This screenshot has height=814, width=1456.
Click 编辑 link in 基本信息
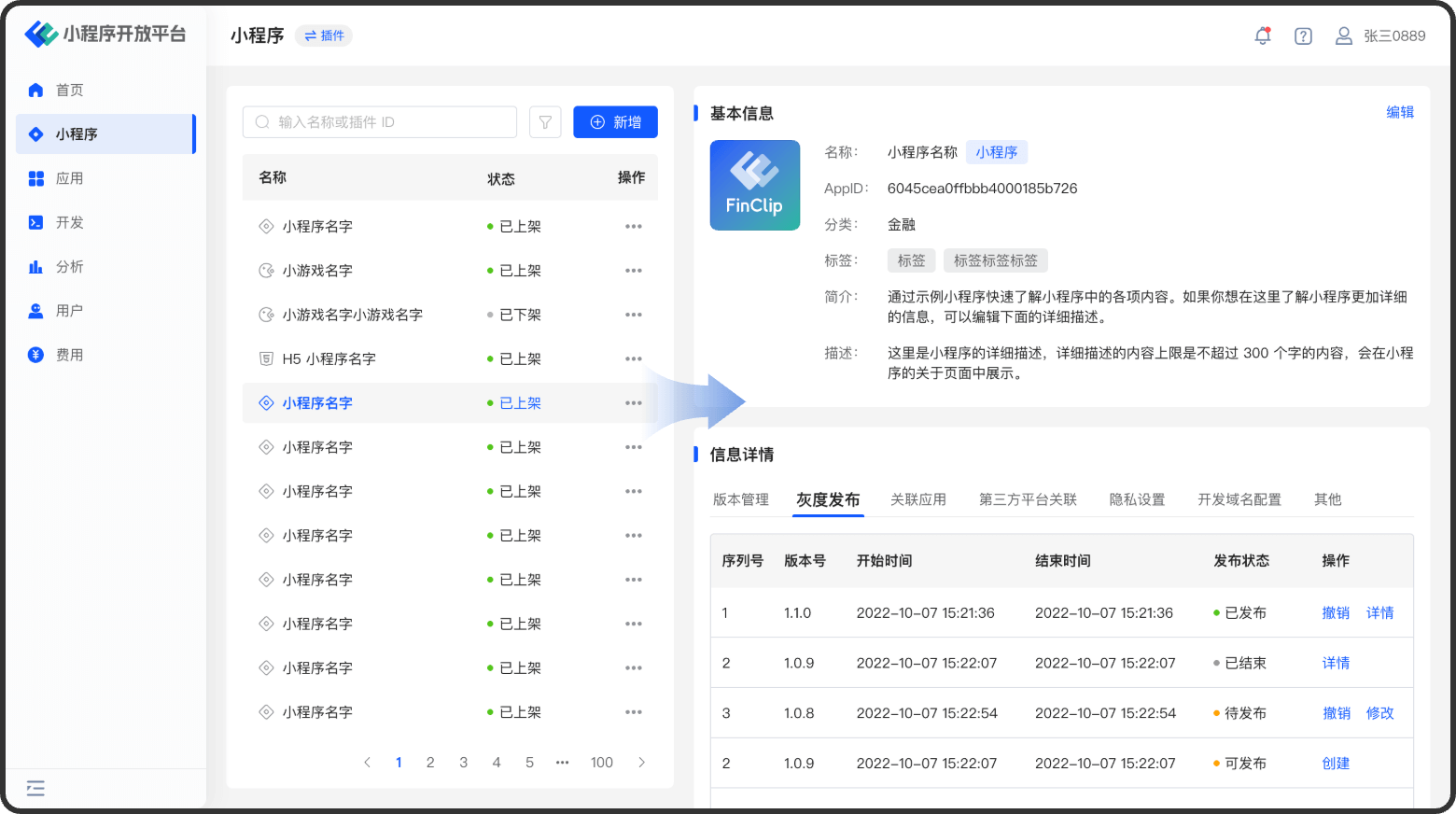pos(1399,112)
